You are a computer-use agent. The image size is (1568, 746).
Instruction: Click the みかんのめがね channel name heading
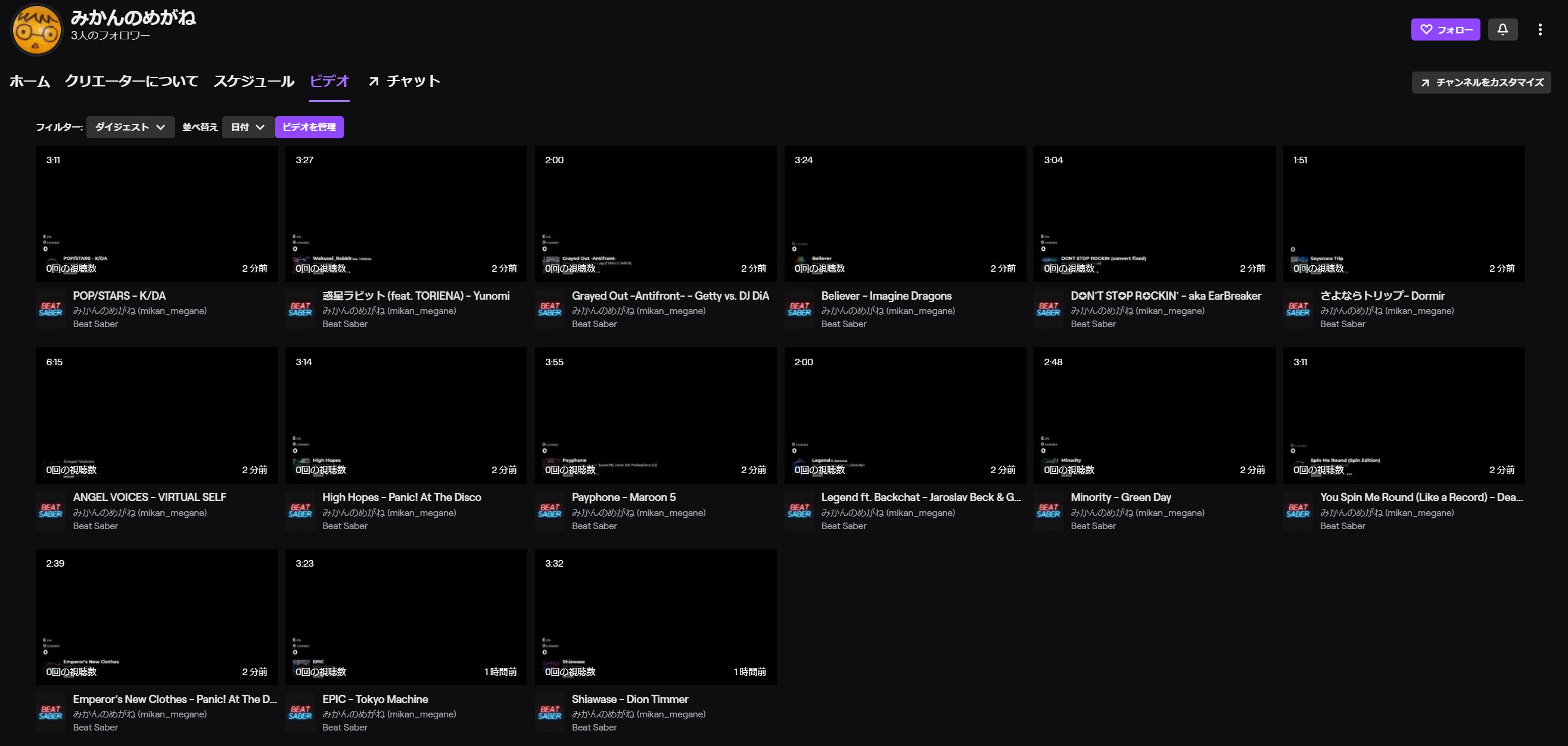[133, 17]
